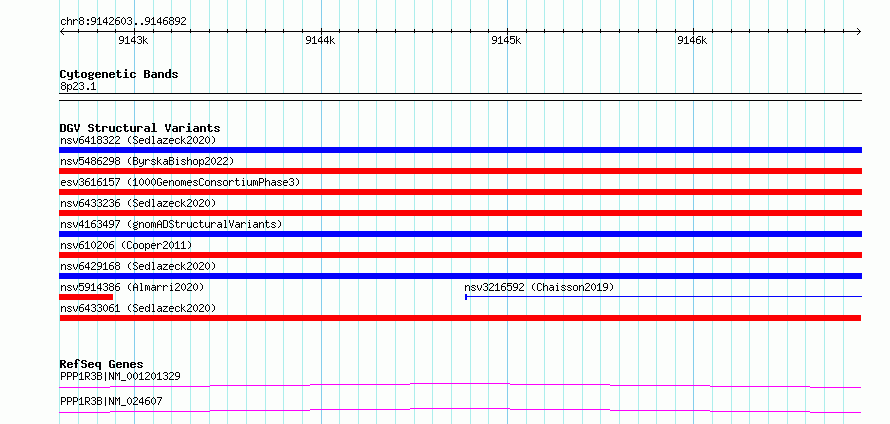This screenshot has width=890, height=424.
Task: Click nsv6433236 (Sedlazeck2020) label
Action: click(138, 203)
